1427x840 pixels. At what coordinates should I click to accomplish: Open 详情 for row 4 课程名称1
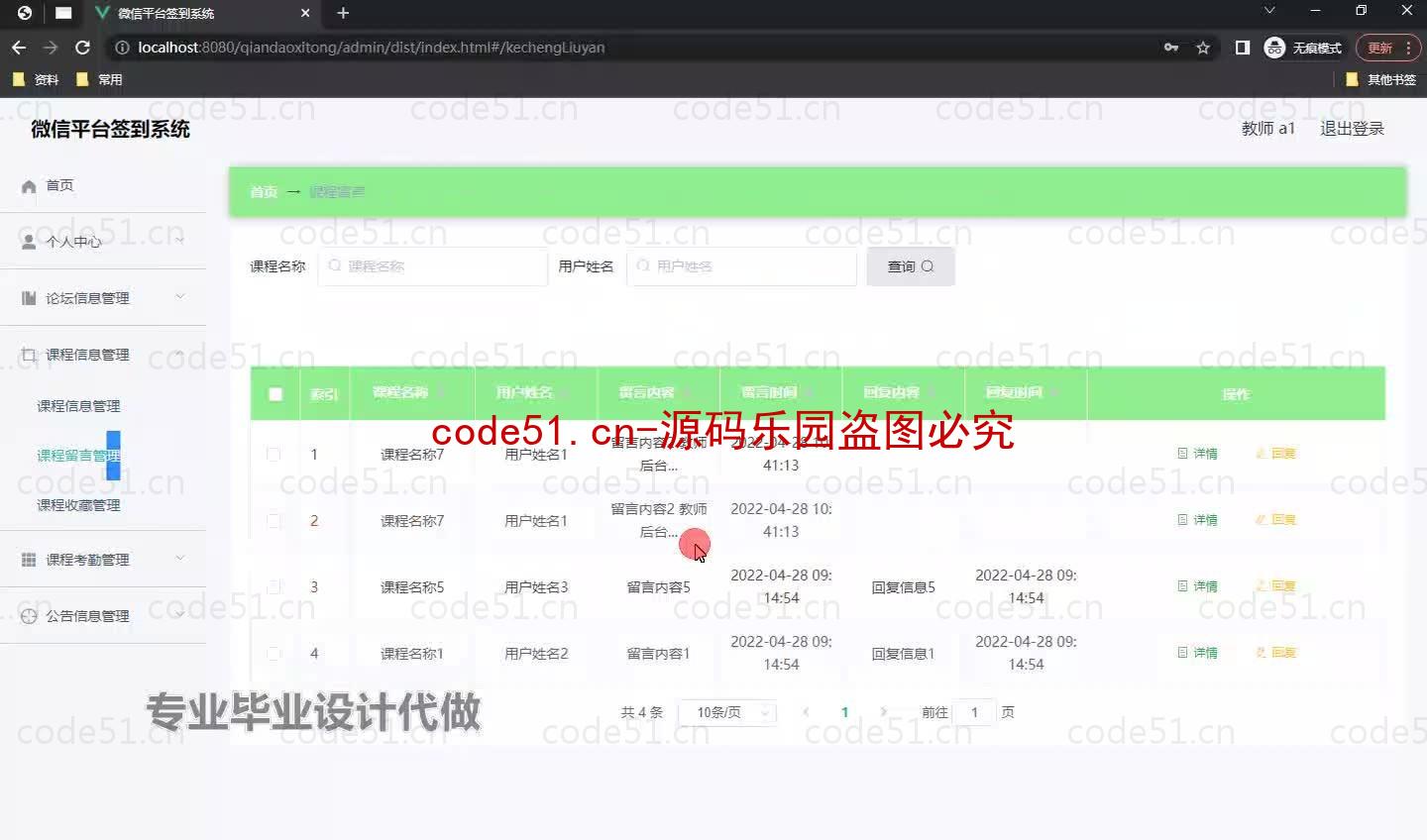tap(1197, 653)
